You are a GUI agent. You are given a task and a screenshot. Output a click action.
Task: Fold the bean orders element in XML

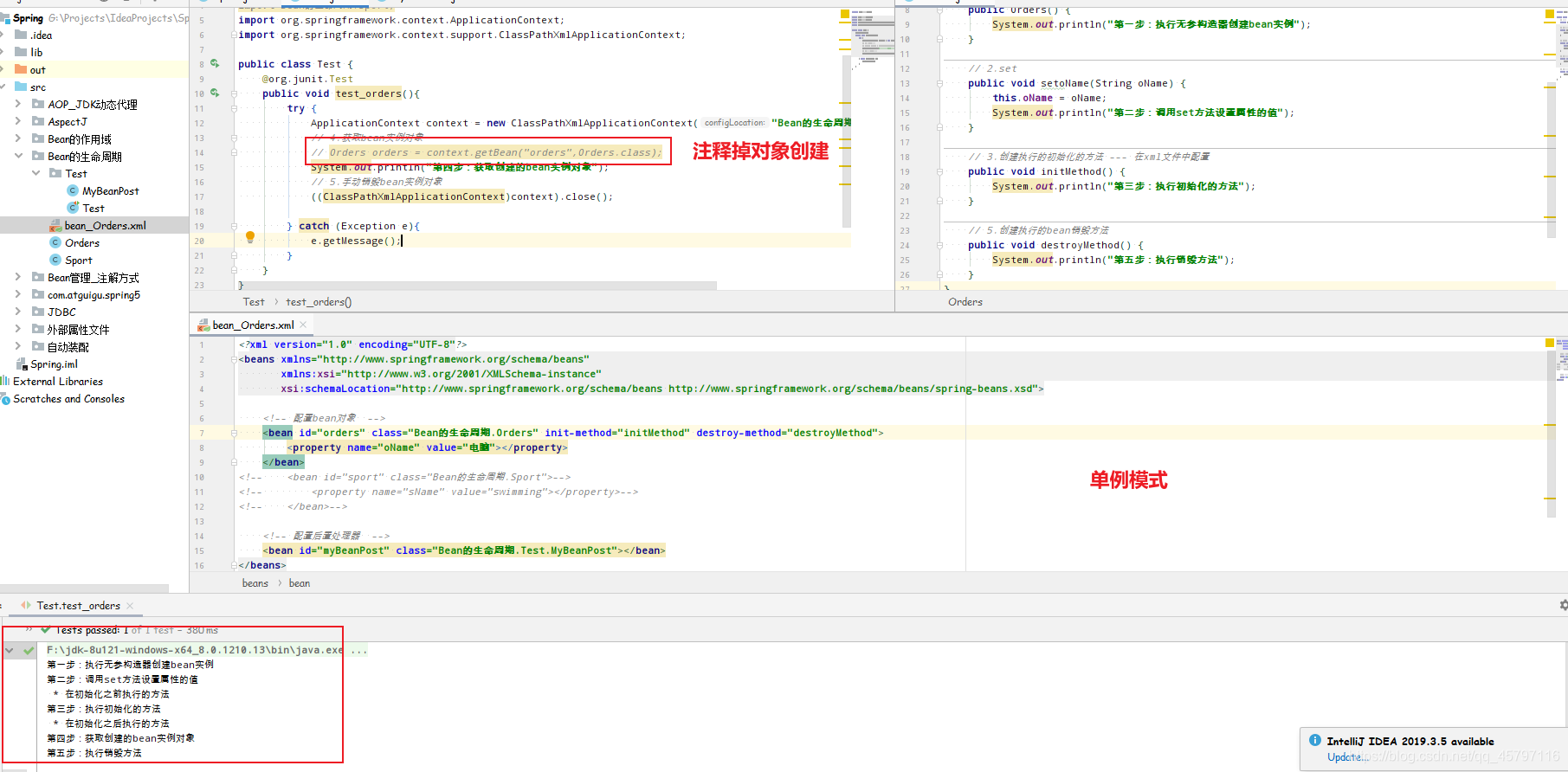[234, 433]
